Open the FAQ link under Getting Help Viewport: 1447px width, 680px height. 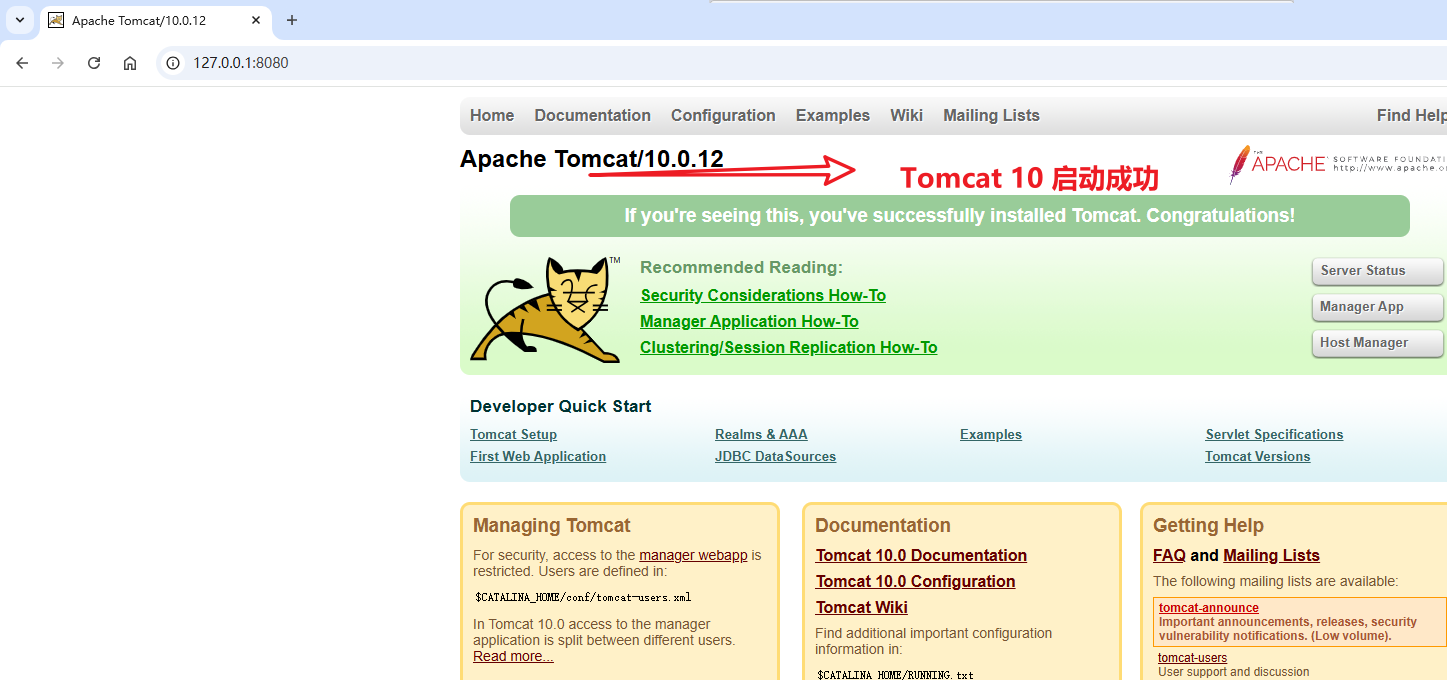1169,555
